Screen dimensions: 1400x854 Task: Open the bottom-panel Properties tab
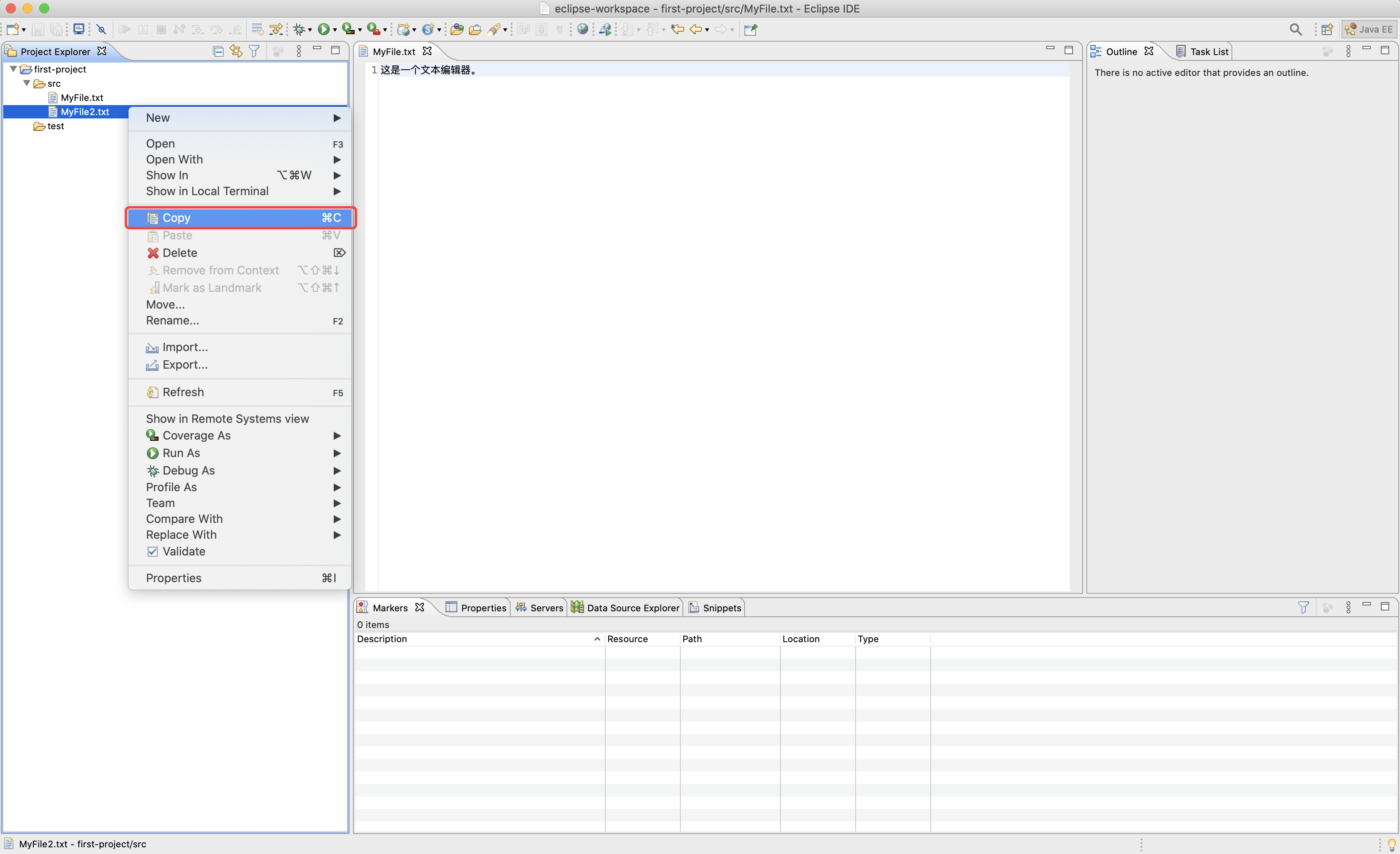(x=476, y=608)
